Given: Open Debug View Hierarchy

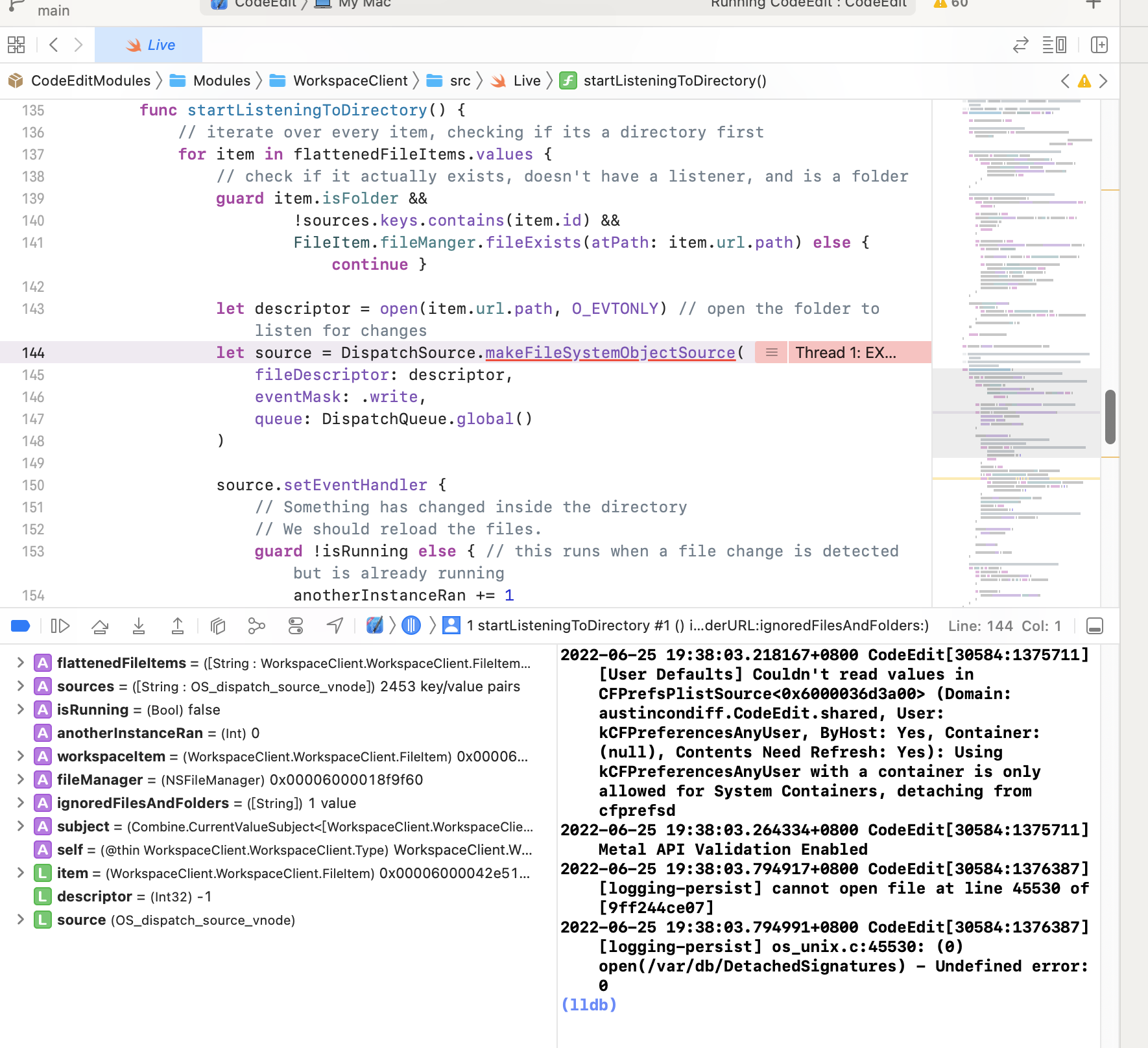Looking at the screenshot, I should (x=218, y=626).
